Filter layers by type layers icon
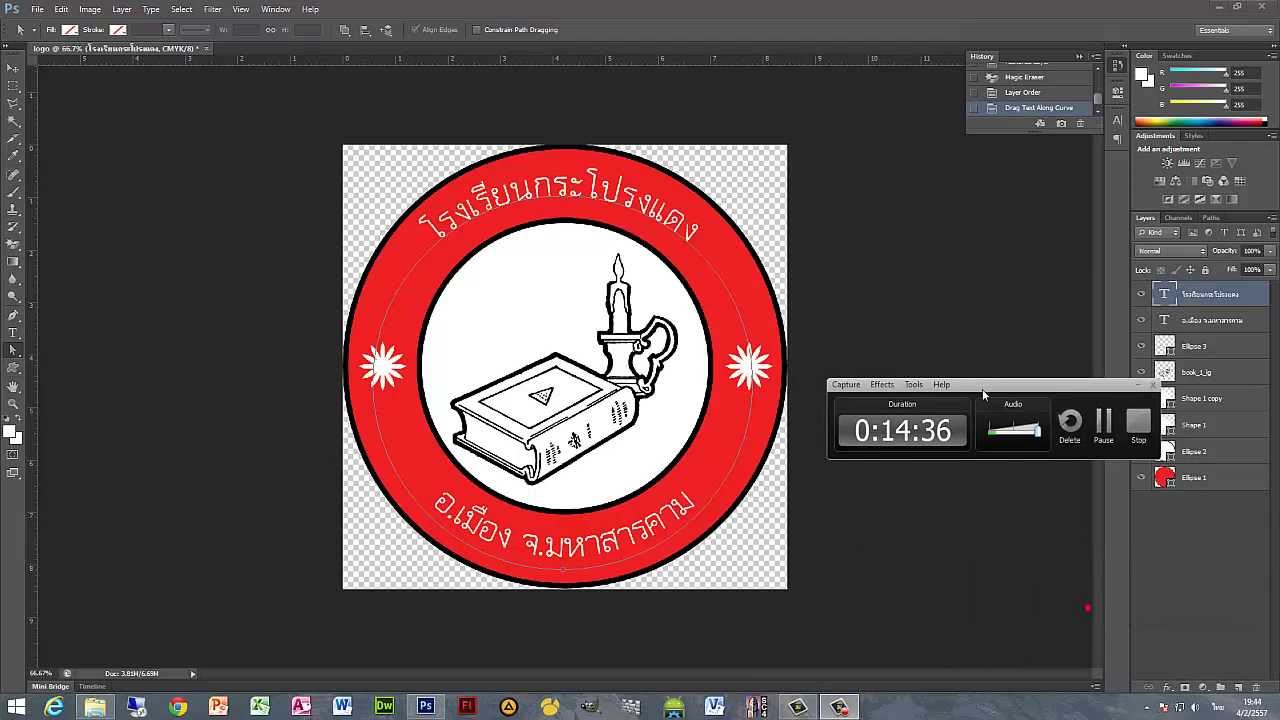 [x=1224, y=232]
